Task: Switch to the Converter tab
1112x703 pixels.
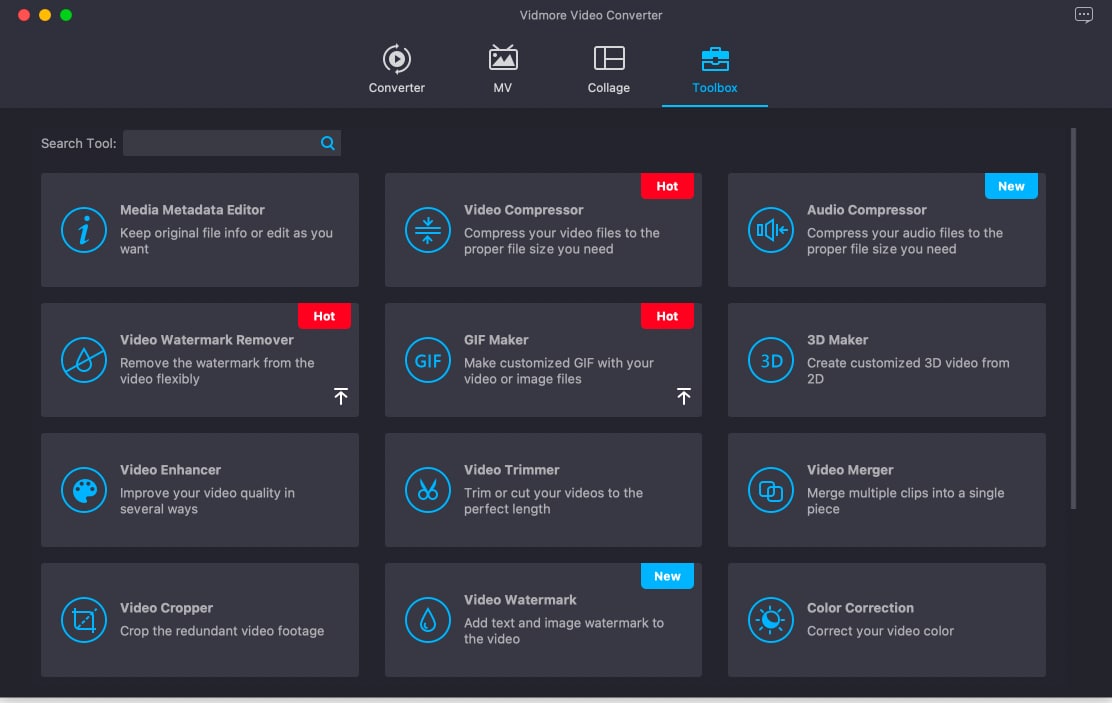Action: (x=397, y=69)
